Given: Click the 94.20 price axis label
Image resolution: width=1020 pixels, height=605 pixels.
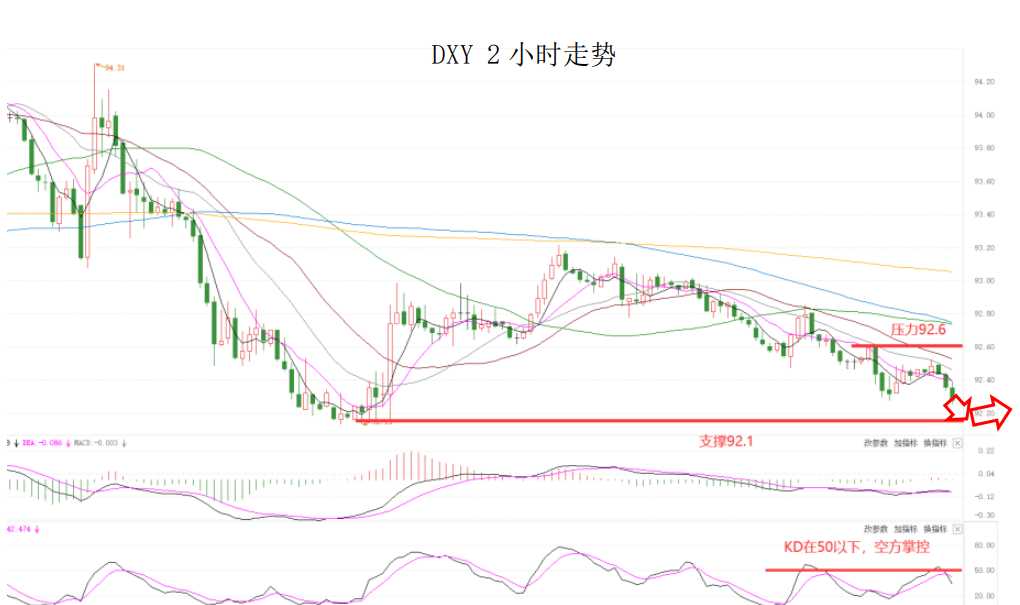Looking at the screenshot, I should point(984,82).
